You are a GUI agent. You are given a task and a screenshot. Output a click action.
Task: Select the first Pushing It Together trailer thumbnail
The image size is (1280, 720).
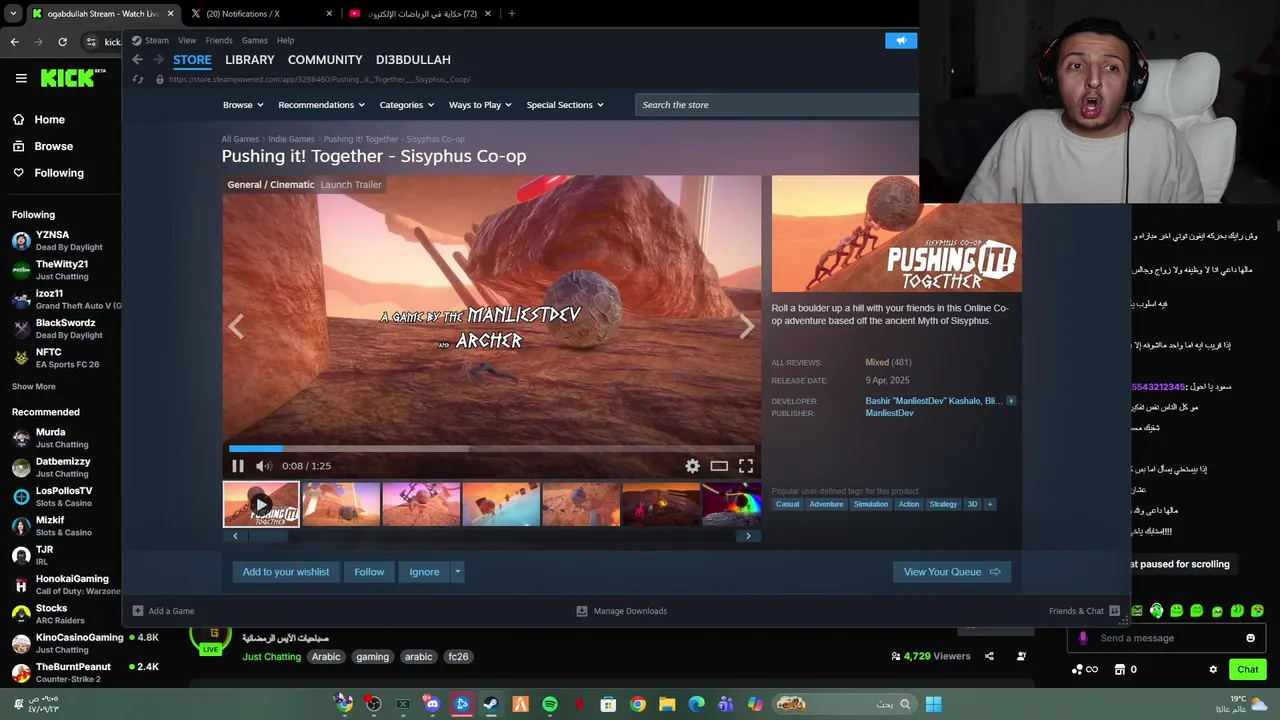point(261,504)
